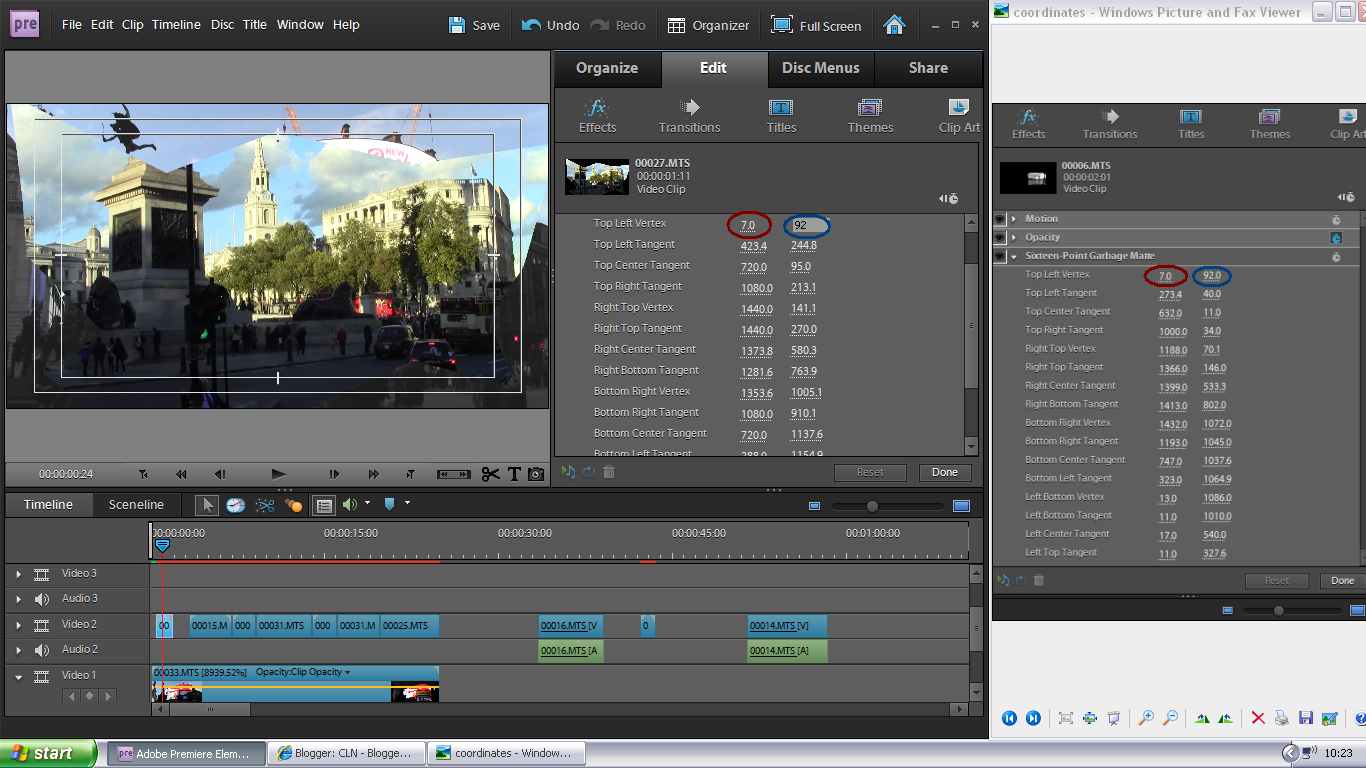
Task: Open the Motion Tracking tool
Action: (293, 505)
